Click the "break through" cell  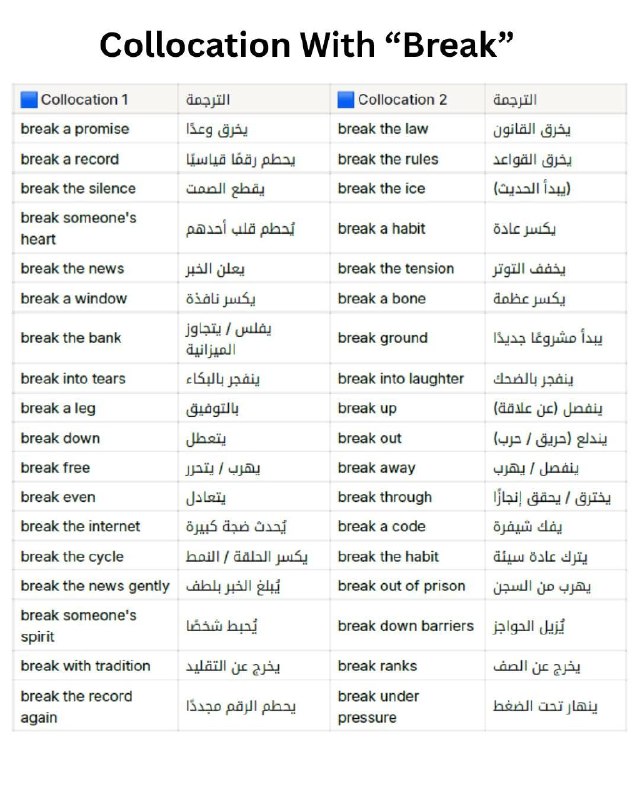click(407, 497)
